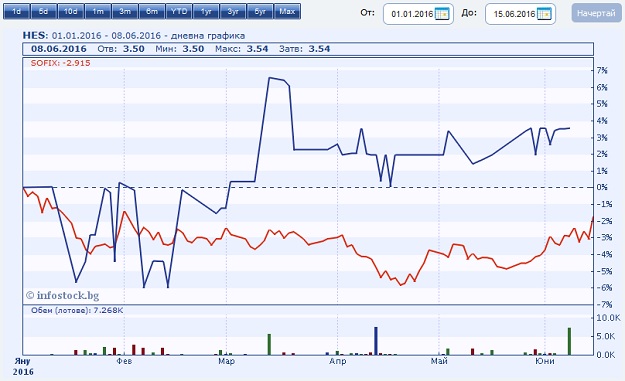Click the 0% y-axis label
This screenshot has width=625, height=381.
coord(602,187)
